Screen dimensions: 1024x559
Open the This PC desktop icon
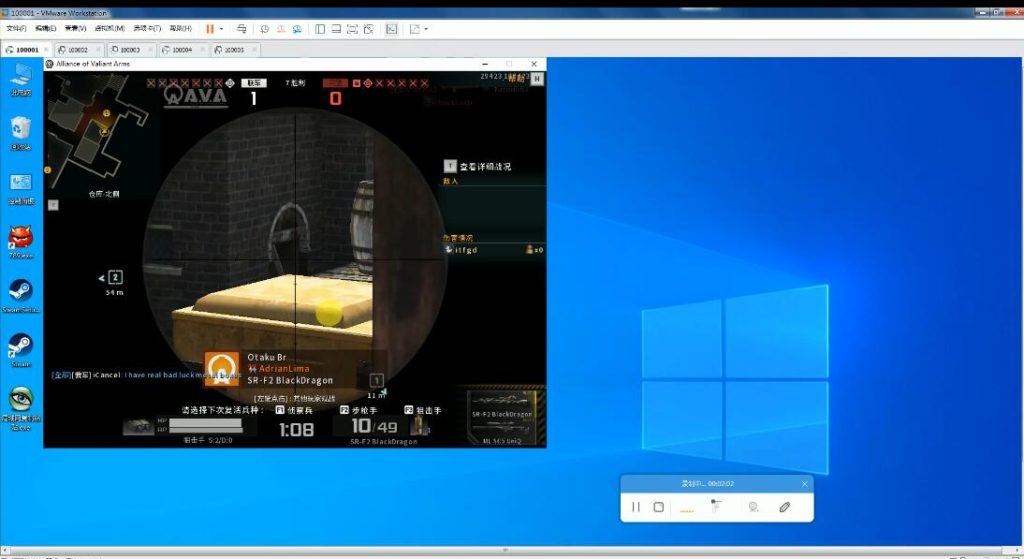[x=21, y=80]
